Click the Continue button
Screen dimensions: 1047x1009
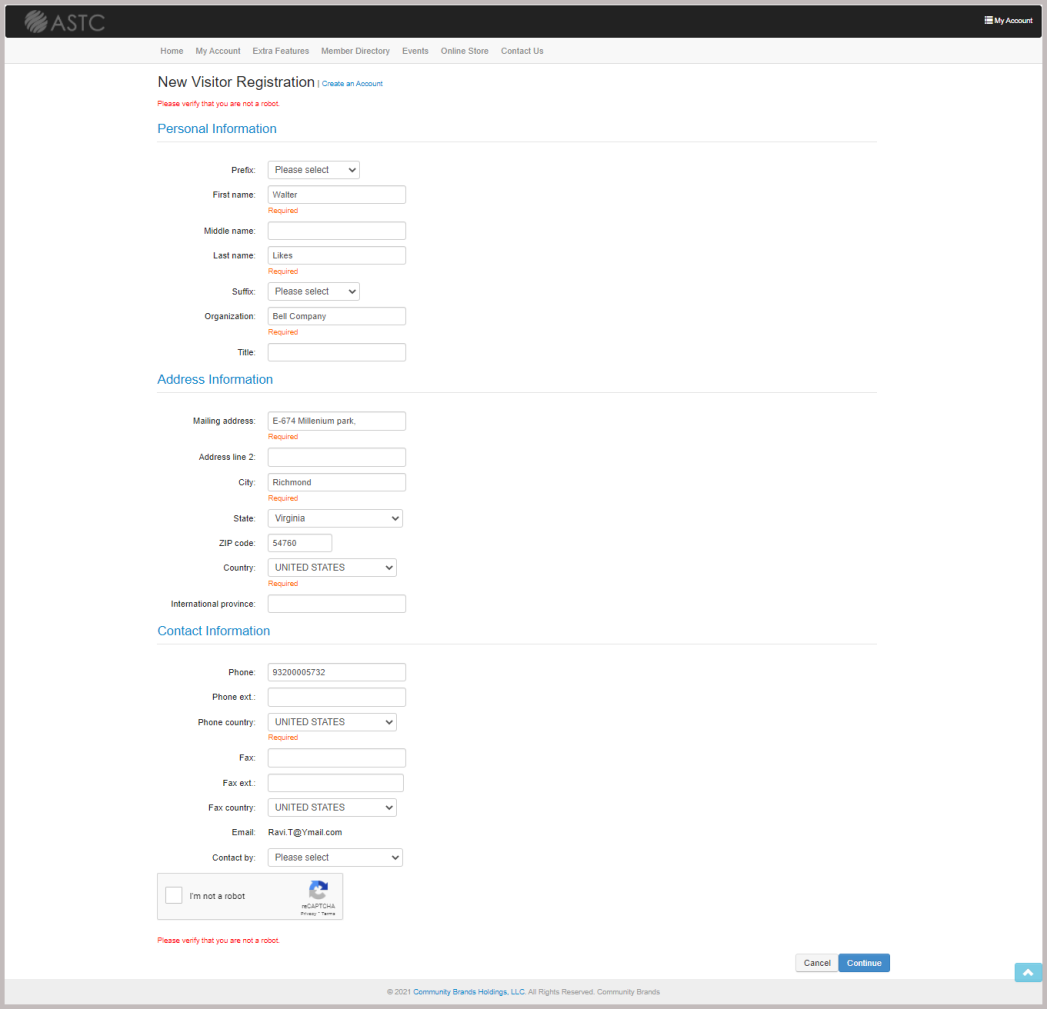[x=863, y=962]
